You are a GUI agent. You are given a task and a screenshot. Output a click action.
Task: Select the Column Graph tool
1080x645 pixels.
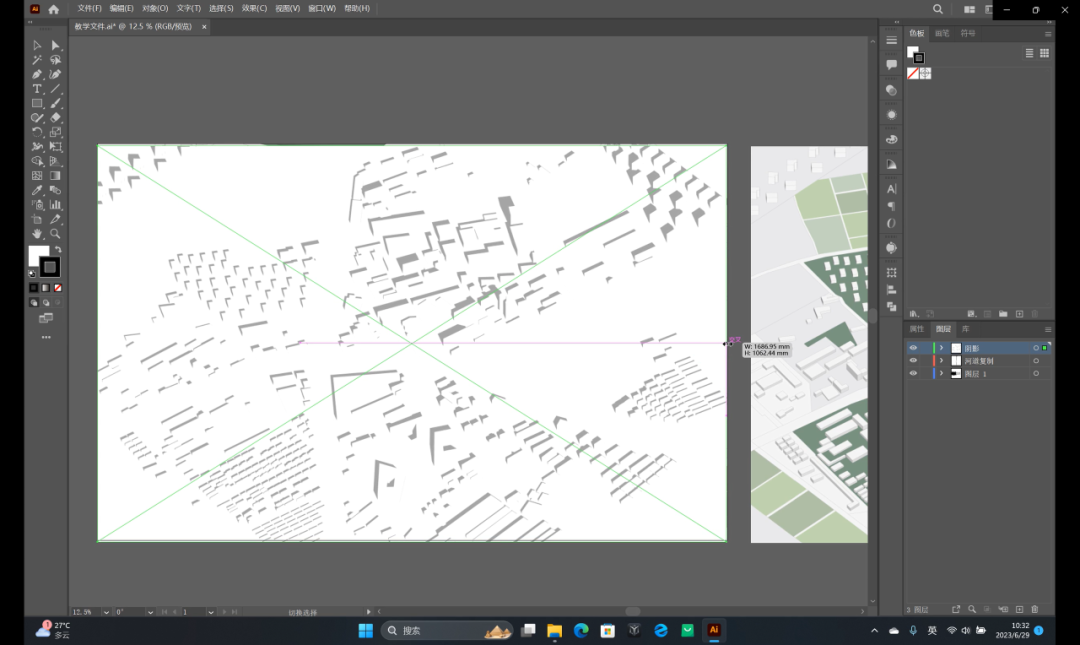coord(56,205)
